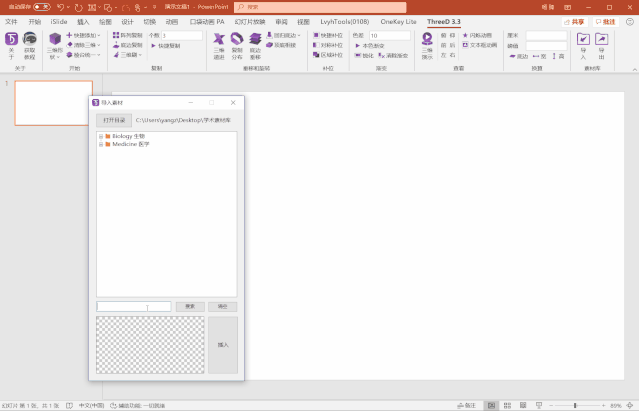Viewport: 639px width, 411px height.
Task: Open the File (文件) menu tab
Action: (11, 22)
